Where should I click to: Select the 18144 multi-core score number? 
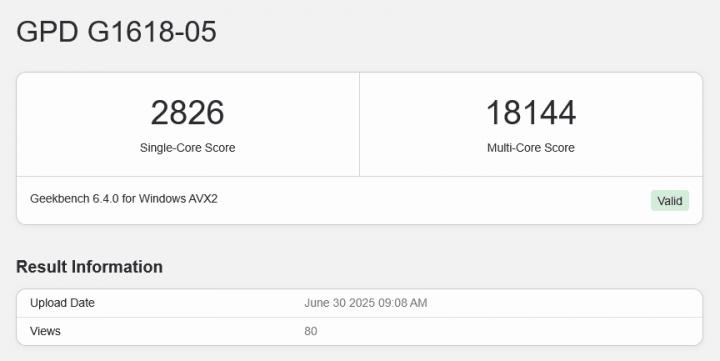click(531, 113)
